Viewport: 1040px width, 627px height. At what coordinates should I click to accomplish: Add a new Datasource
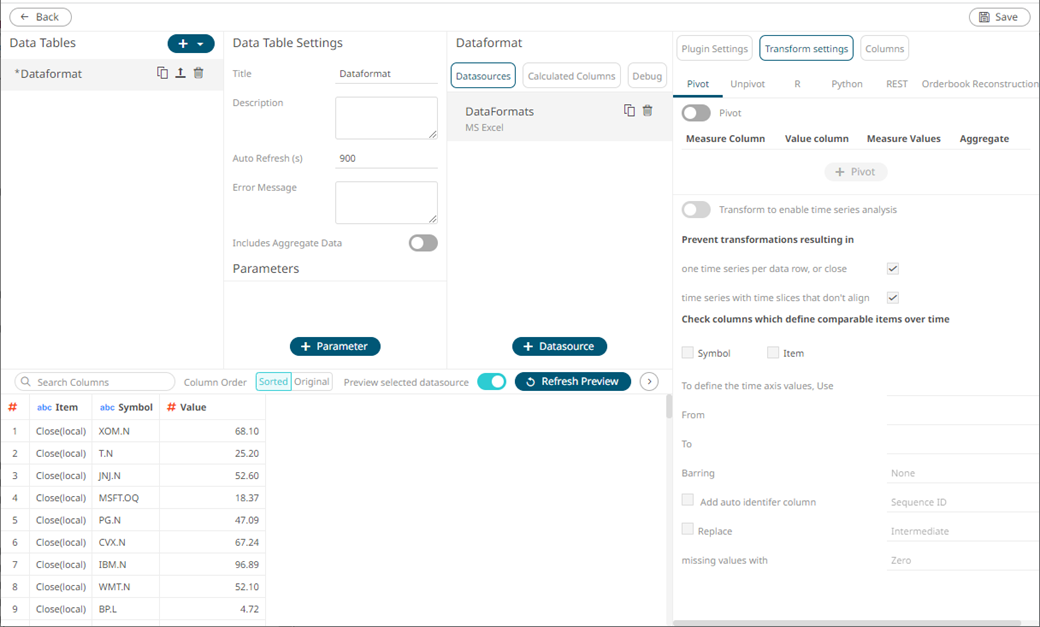559,346
